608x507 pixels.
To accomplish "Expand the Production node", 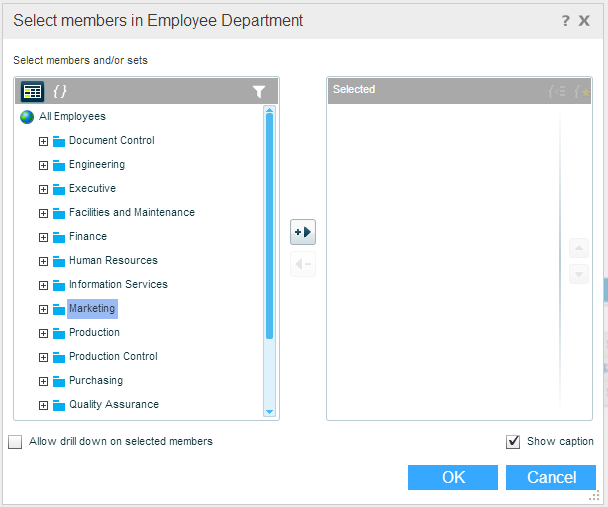I will [43, 333].
